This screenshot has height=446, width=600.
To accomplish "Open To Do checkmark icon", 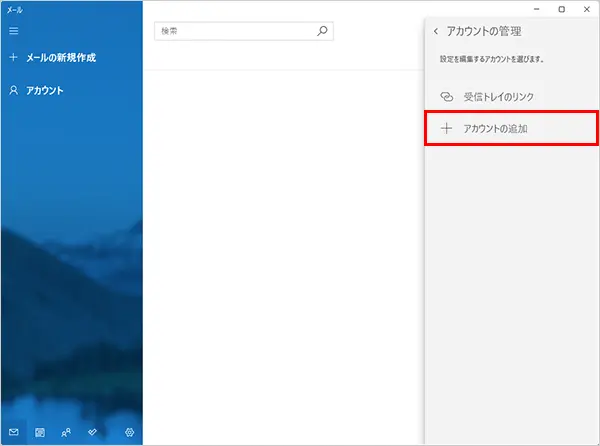I will click(92, 432).
